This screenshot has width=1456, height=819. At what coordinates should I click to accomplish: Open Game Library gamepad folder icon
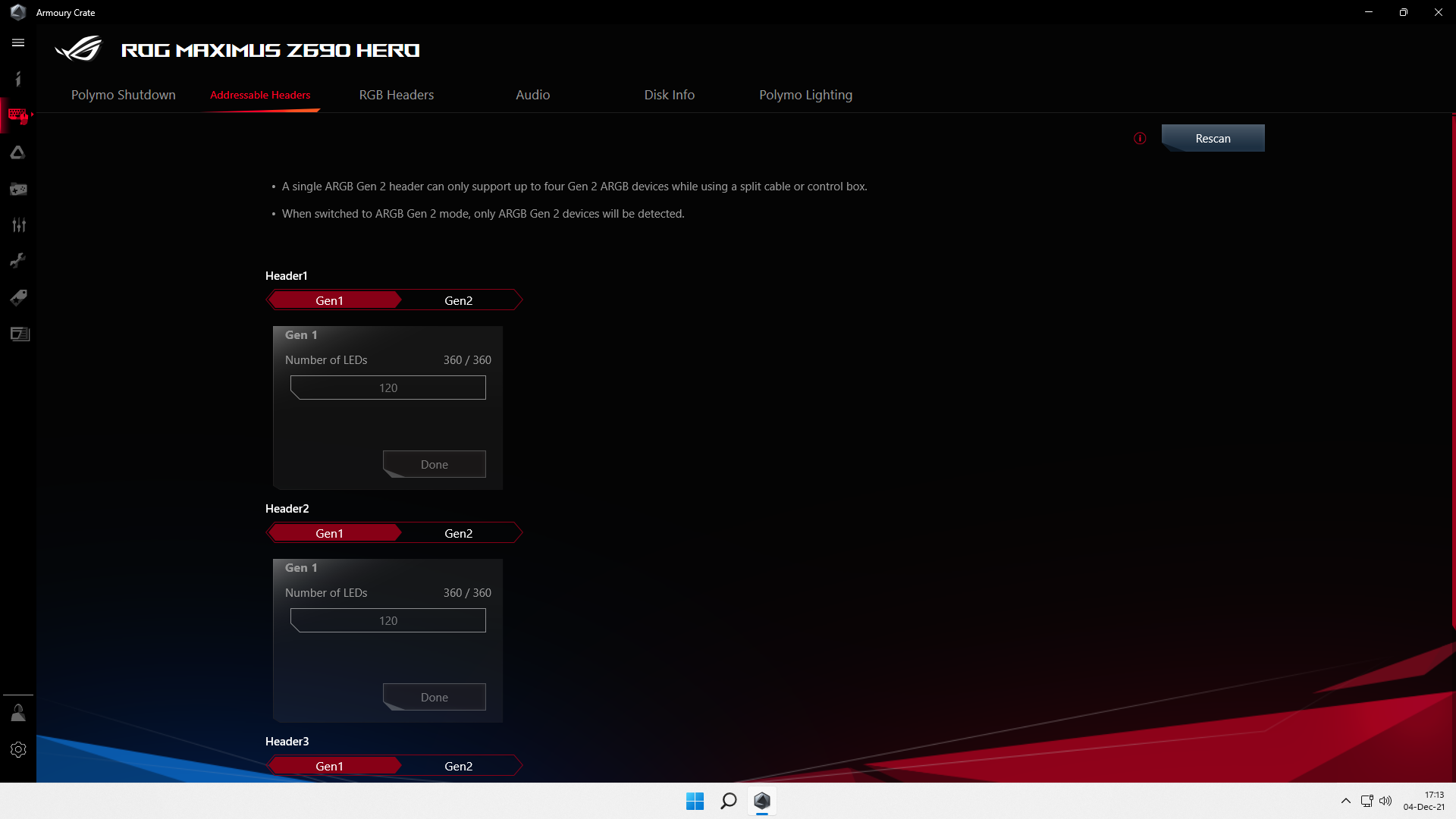click(18, 189)
